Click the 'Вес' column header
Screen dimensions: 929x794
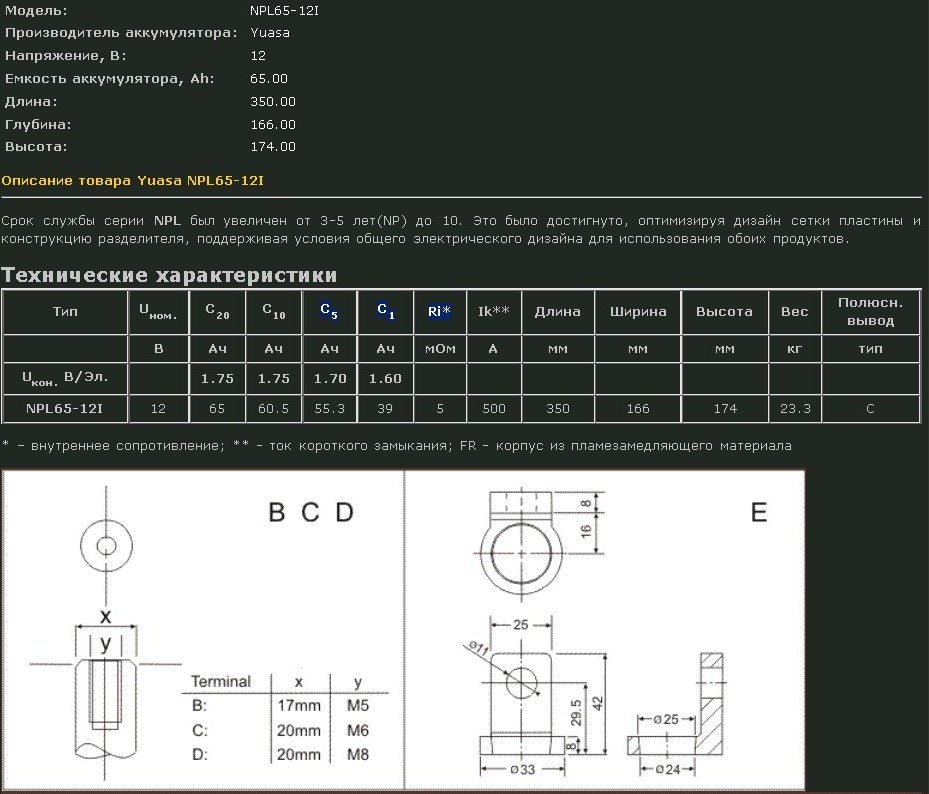pos(795,311)
